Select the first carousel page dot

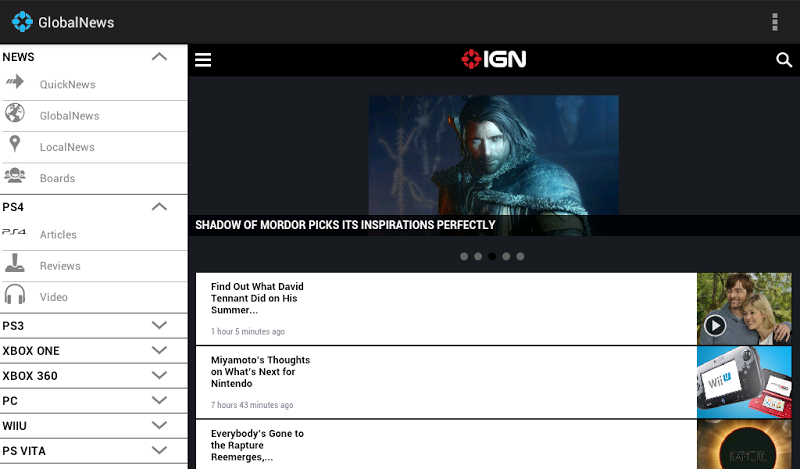point(464,256)
